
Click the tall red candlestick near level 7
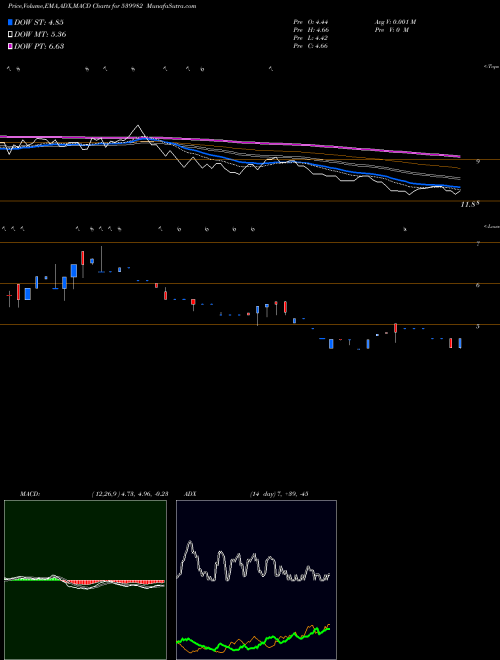[x=82, y=258]
